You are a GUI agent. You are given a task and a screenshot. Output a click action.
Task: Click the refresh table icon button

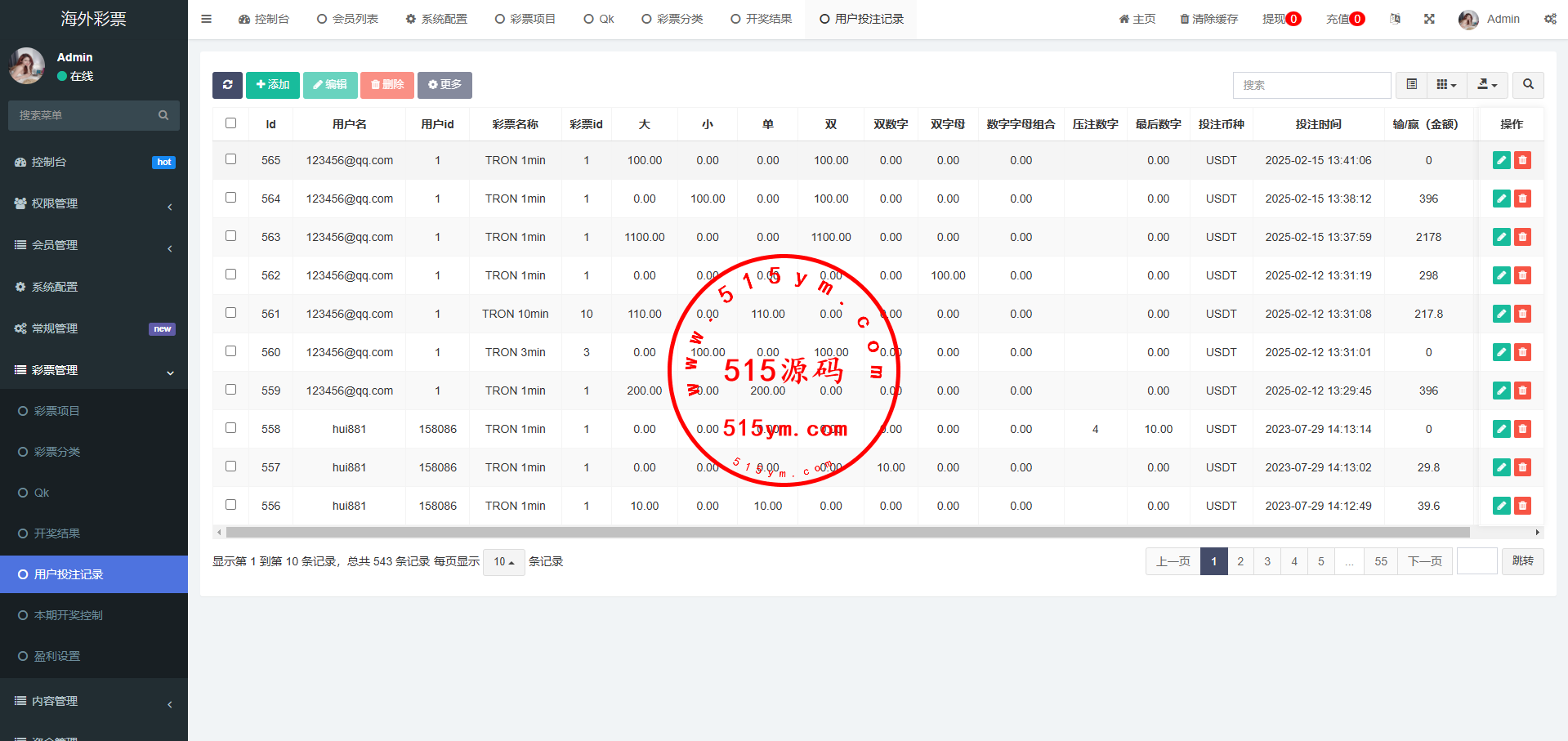click(227, 85)
